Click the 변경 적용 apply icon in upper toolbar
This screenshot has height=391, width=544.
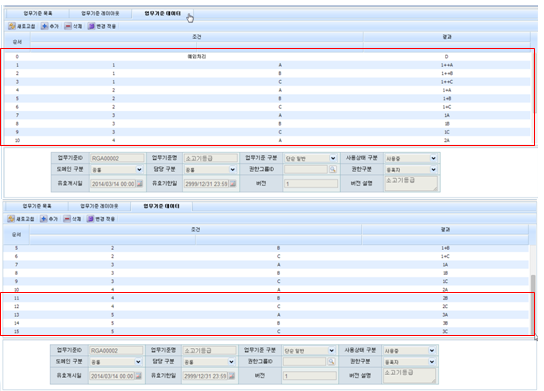click(x=91, y=26)
